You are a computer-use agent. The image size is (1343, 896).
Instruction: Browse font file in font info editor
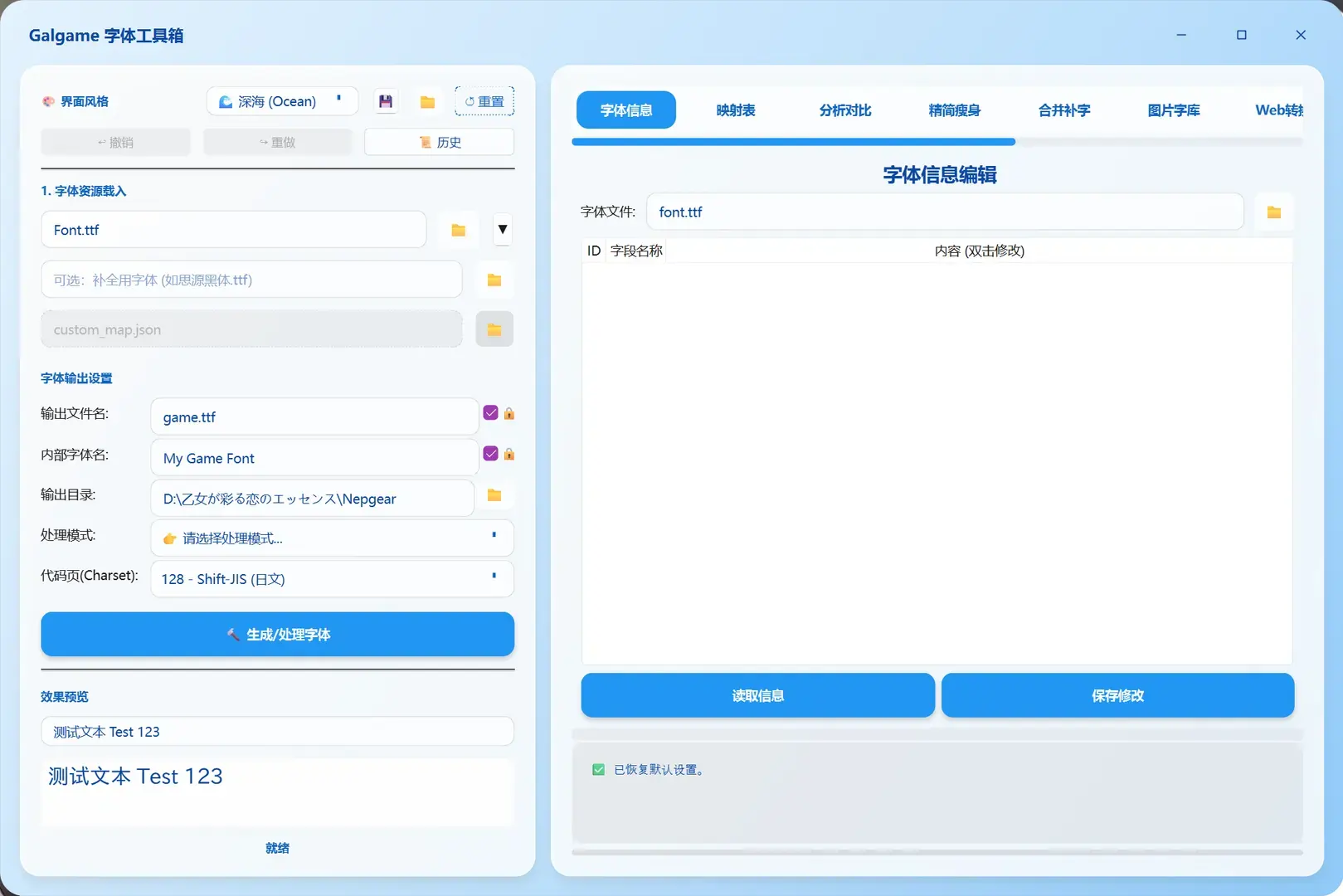coord(1274,212)
